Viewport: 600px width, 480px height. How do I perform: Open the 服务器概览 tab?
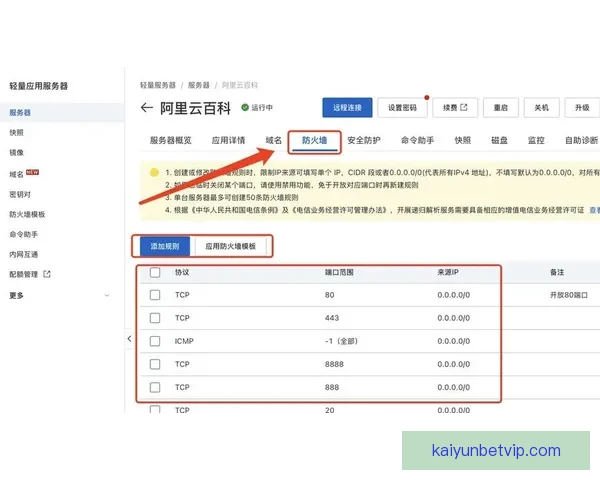pyautogui.click(x=171, y=140)
